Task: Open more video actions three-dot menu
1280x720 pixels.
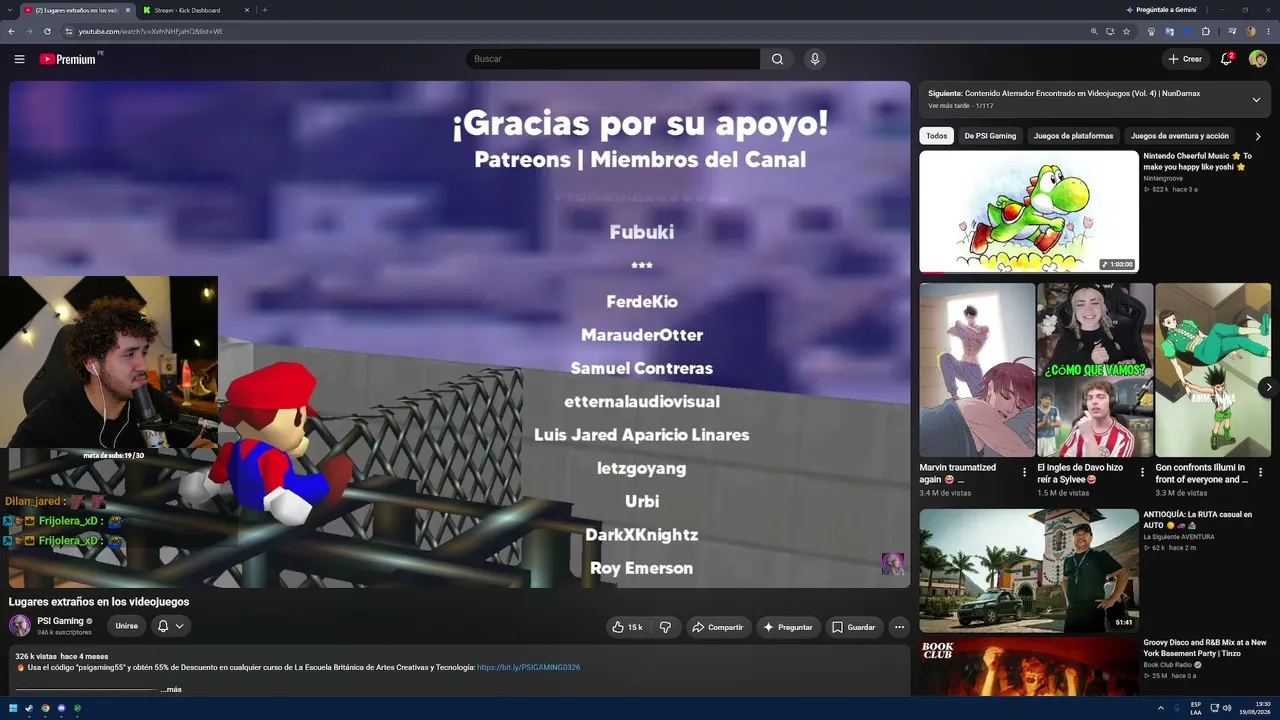Action: click(899, 627)
